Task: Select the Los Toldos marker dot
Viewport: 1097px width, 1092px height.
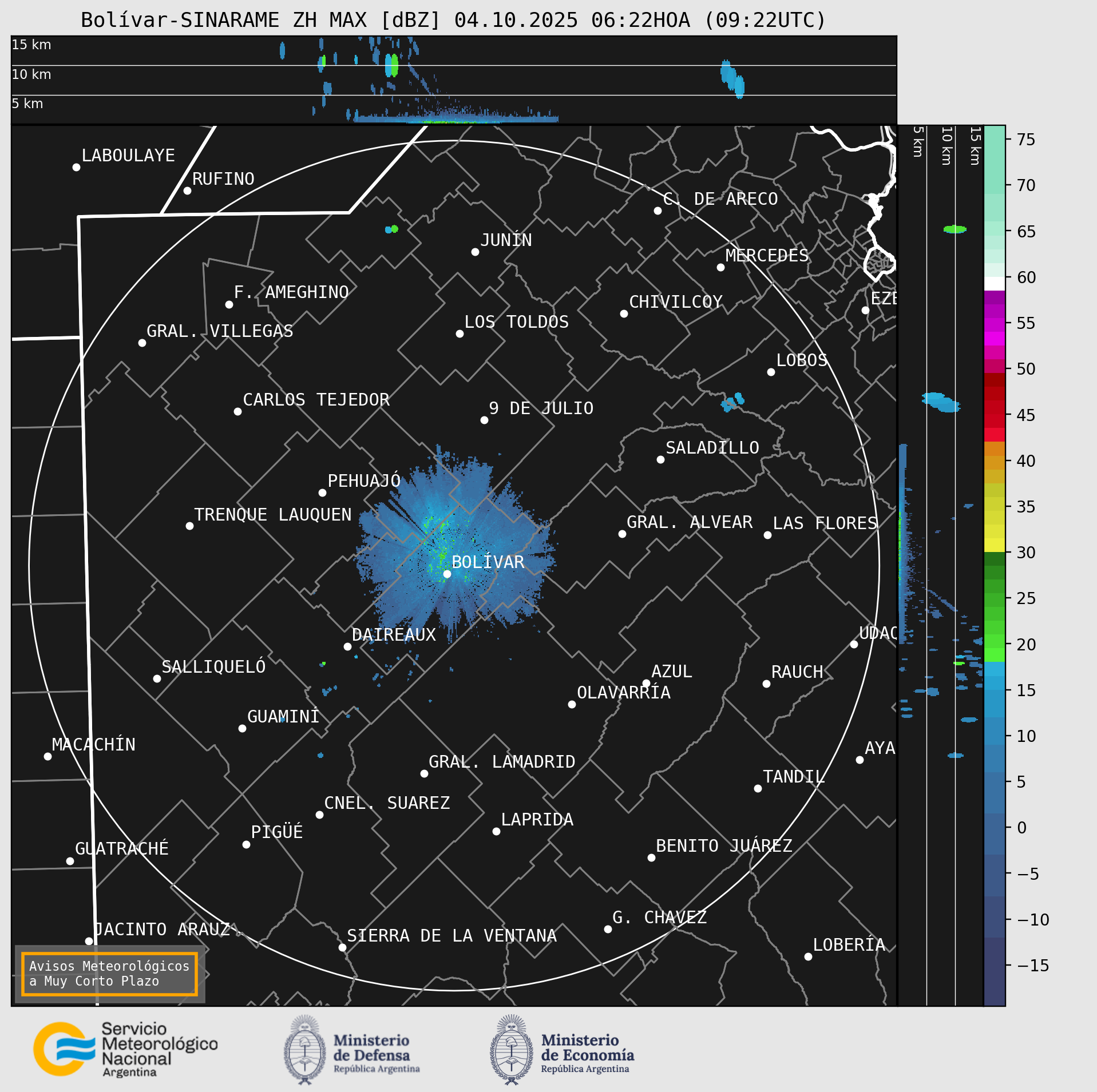Action: pyautogui.click(x=460, y=333)
